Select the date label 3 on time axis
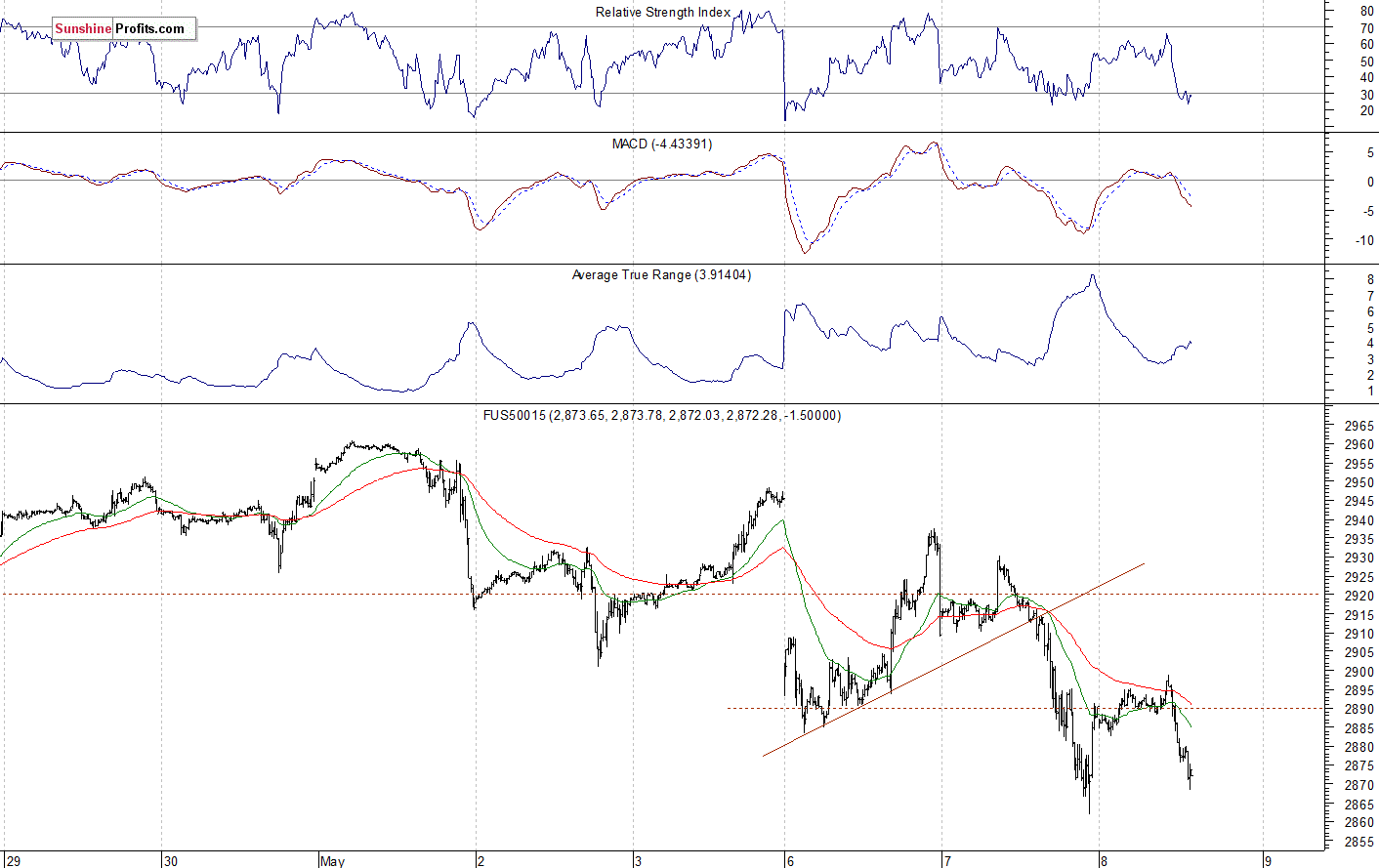Image resolution: width=1379 pixels, height=868 pixels. pos(638,861)
